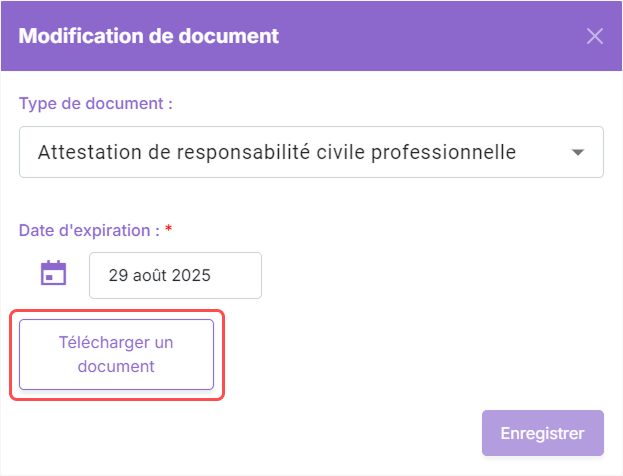The image size is (623, 476).
Task: Click the caret in the document type box
Action: [x=578, y=152]
